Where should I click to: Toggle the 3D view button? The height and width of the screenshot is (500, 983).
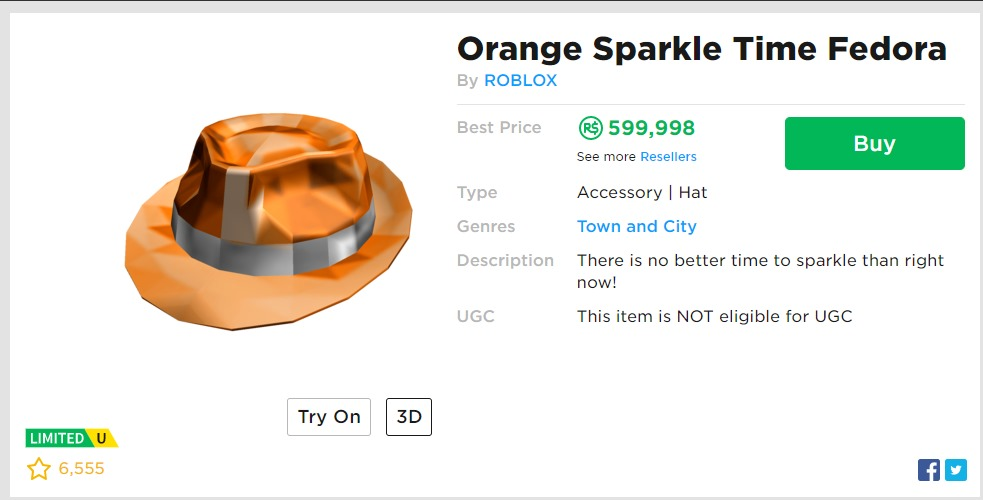tap(409, 417)
